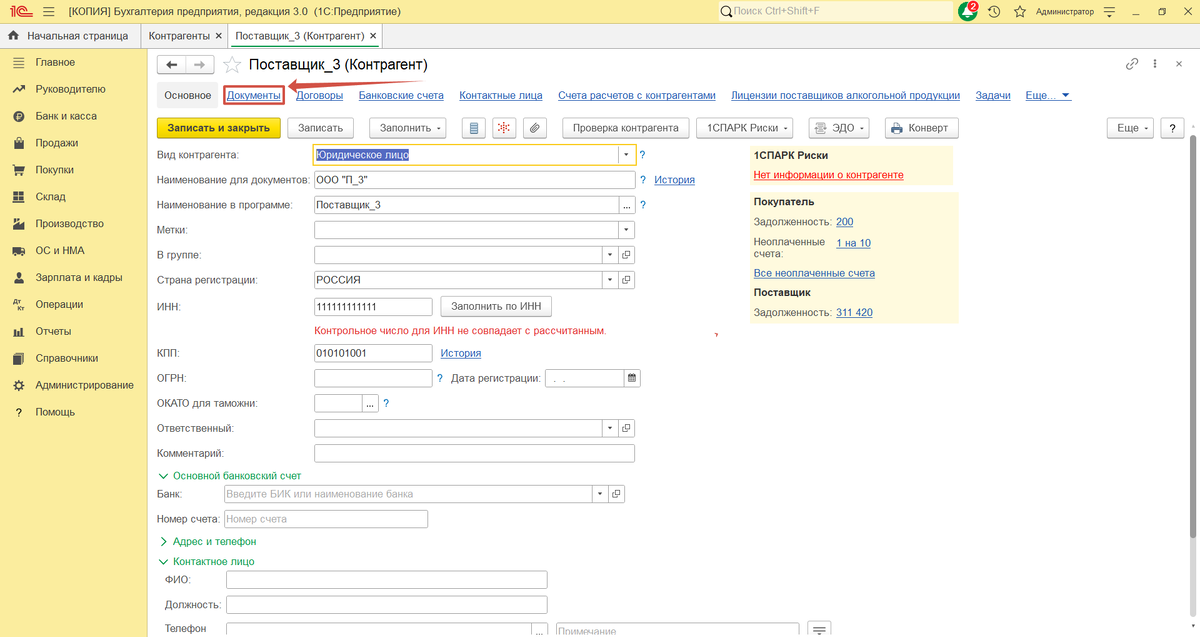Click the Записать и закрыть button
This screenshot has width=1200, height=637.
(x=219, y=128)
